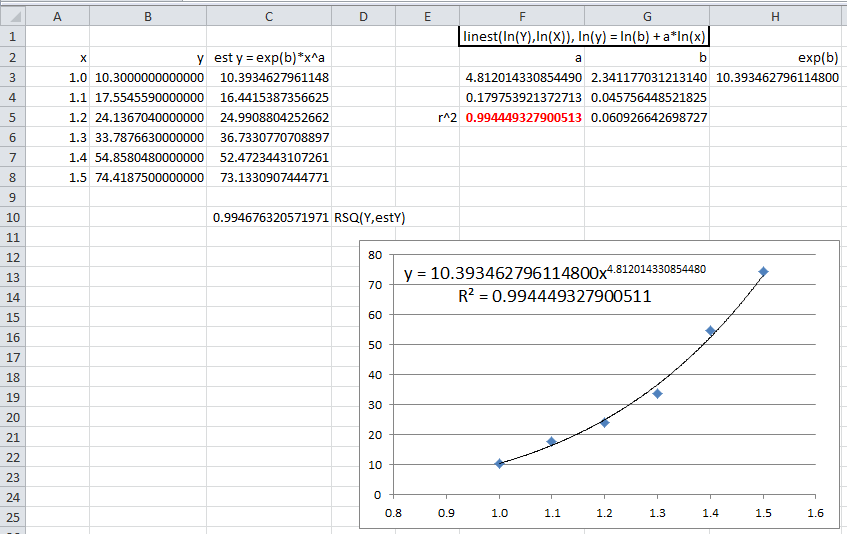This screenshot has width=847, height=534.
Task: Click the linest formula description cell
Action: click(x=584, y=37)
